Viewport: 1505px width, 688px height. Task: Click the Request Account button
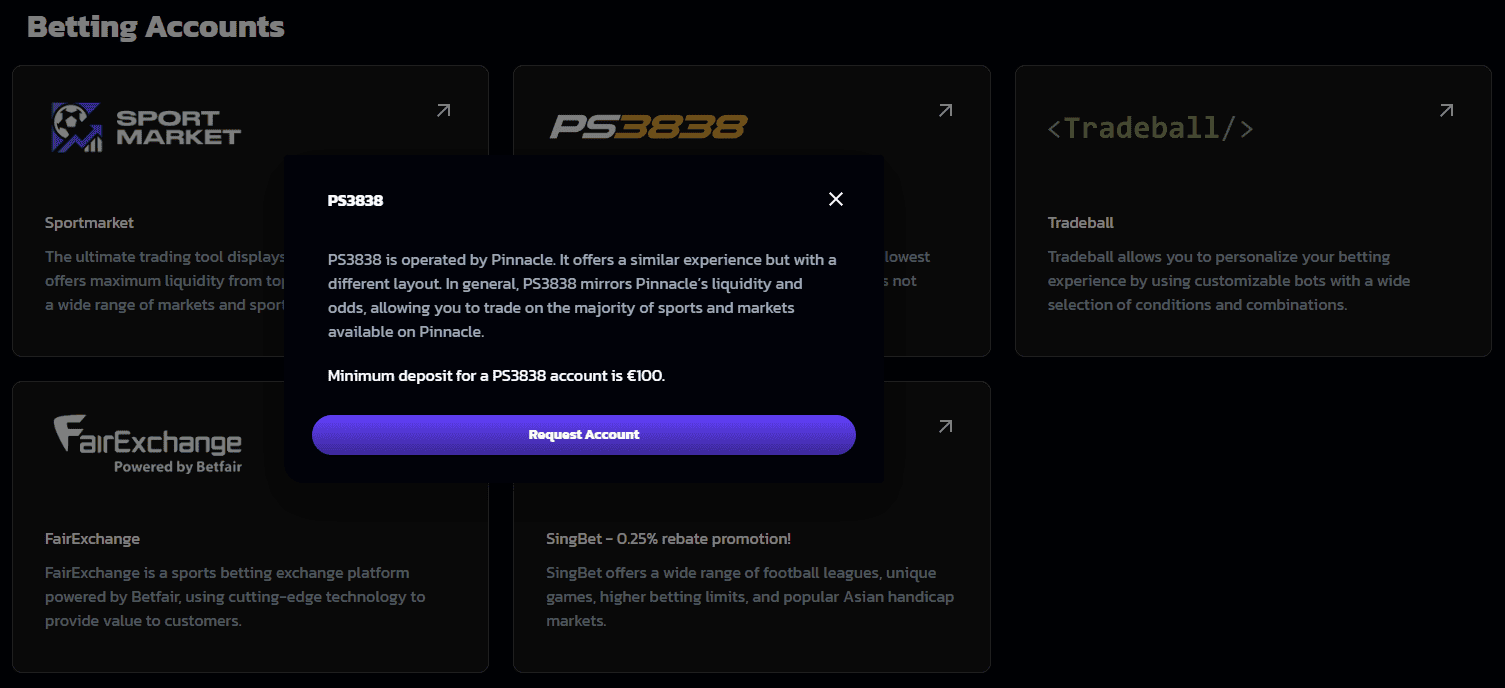tap(584, 434)
